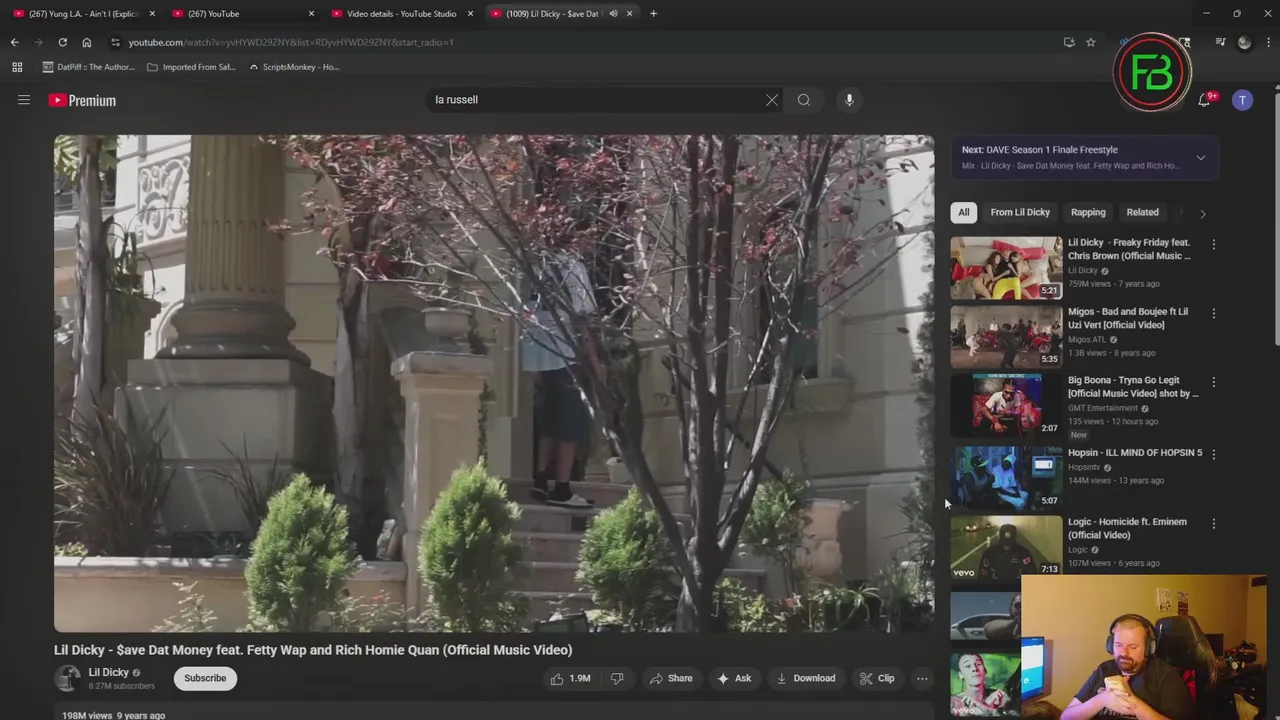
Task: Expand the Next up mix panel
Action: click(1200, 157)
